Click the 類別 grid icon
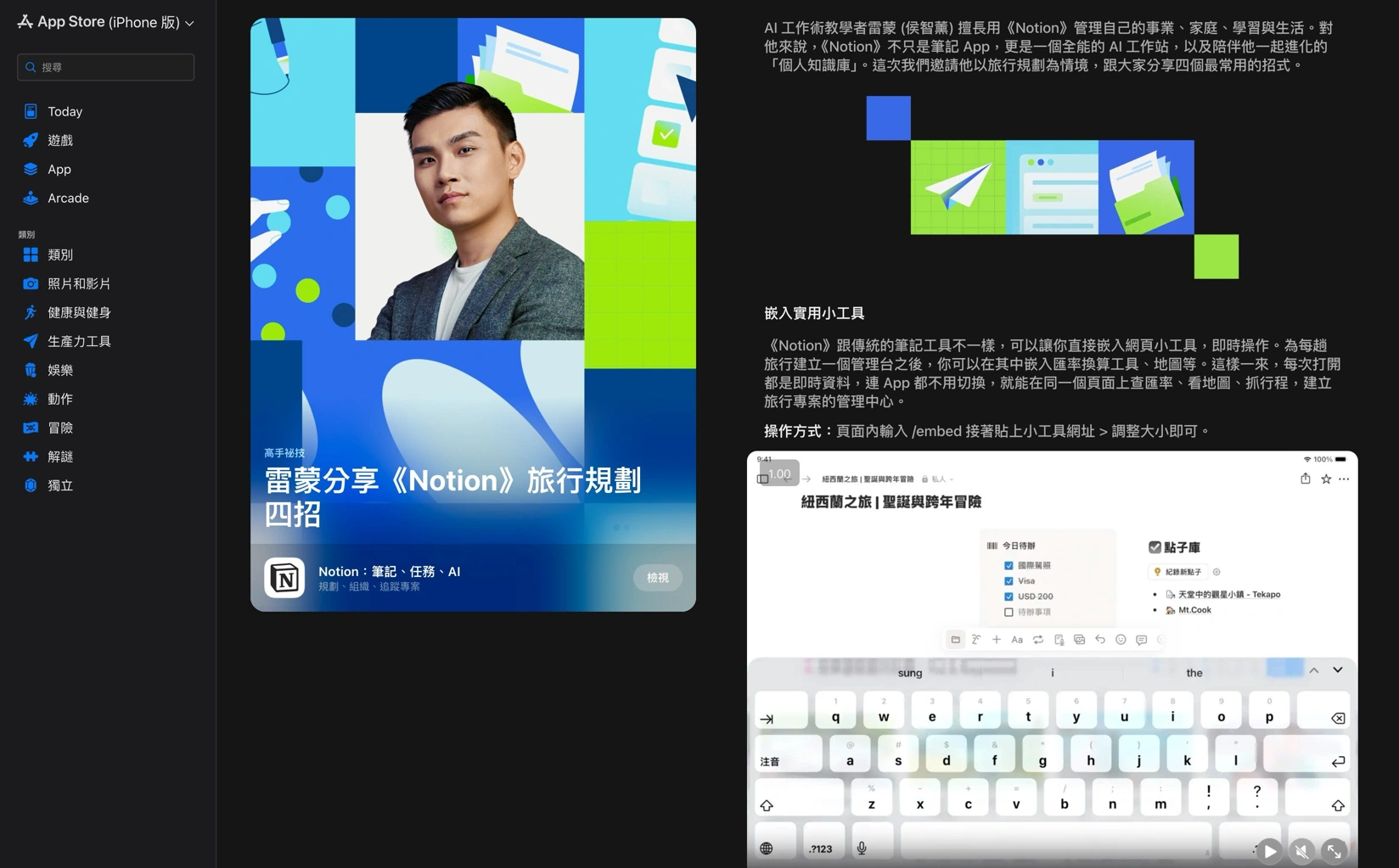This screenshot has height=868, width=1399. coord(31,255)
